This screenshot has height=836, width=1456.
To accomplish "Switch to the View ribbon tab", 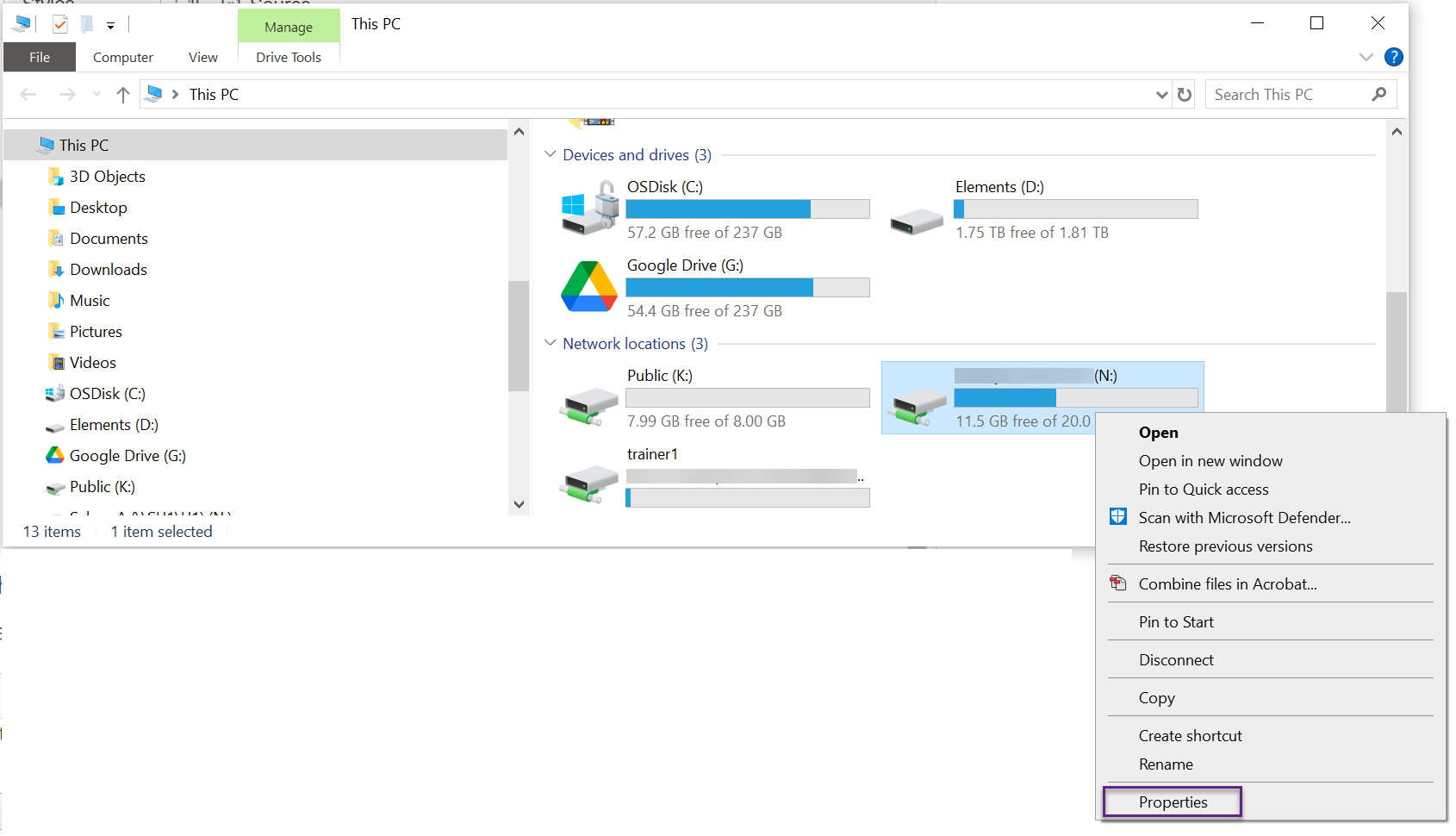I will point(203,57).
